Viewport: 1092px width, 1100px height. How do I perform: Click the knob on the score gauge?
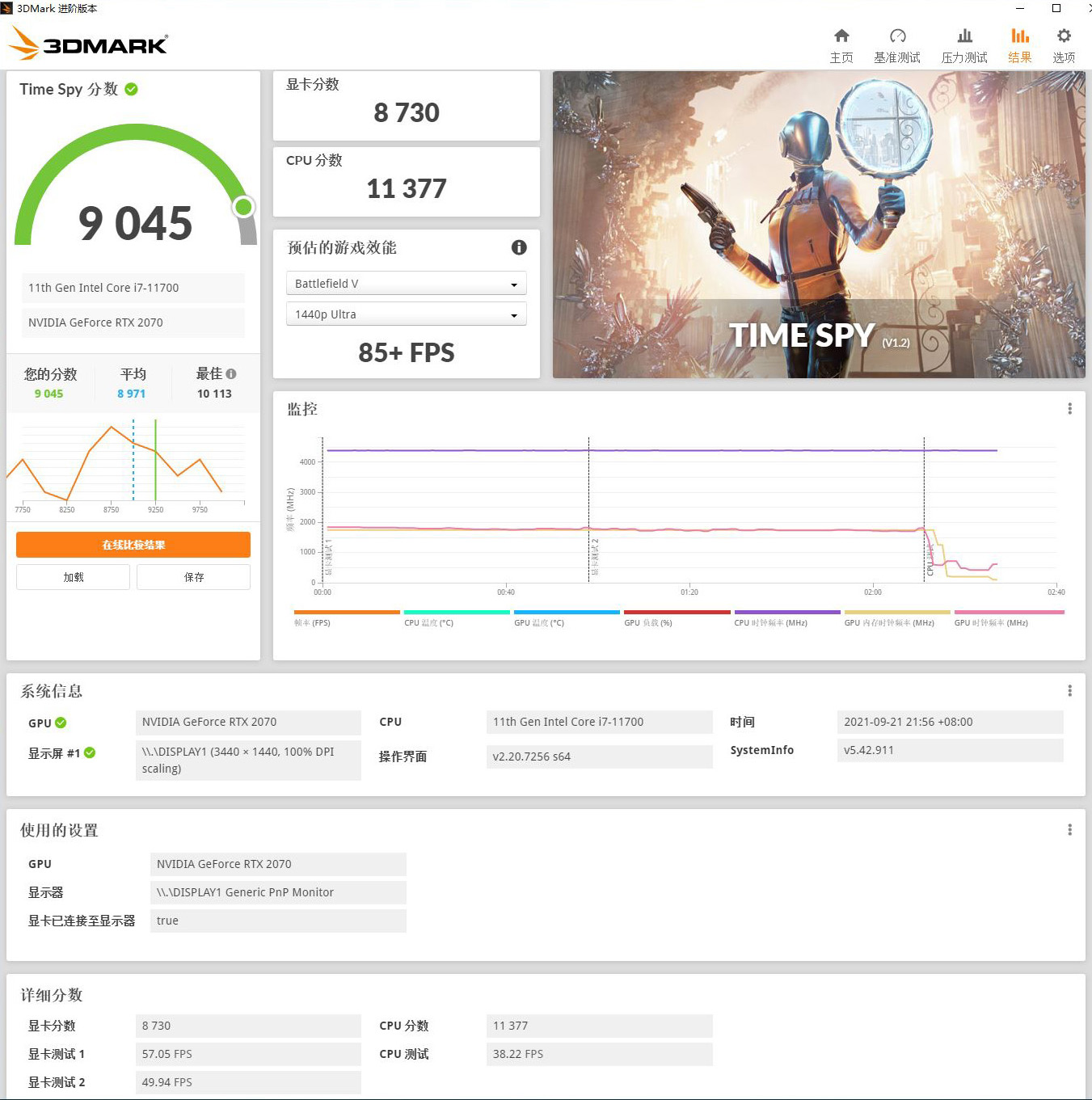243,208
